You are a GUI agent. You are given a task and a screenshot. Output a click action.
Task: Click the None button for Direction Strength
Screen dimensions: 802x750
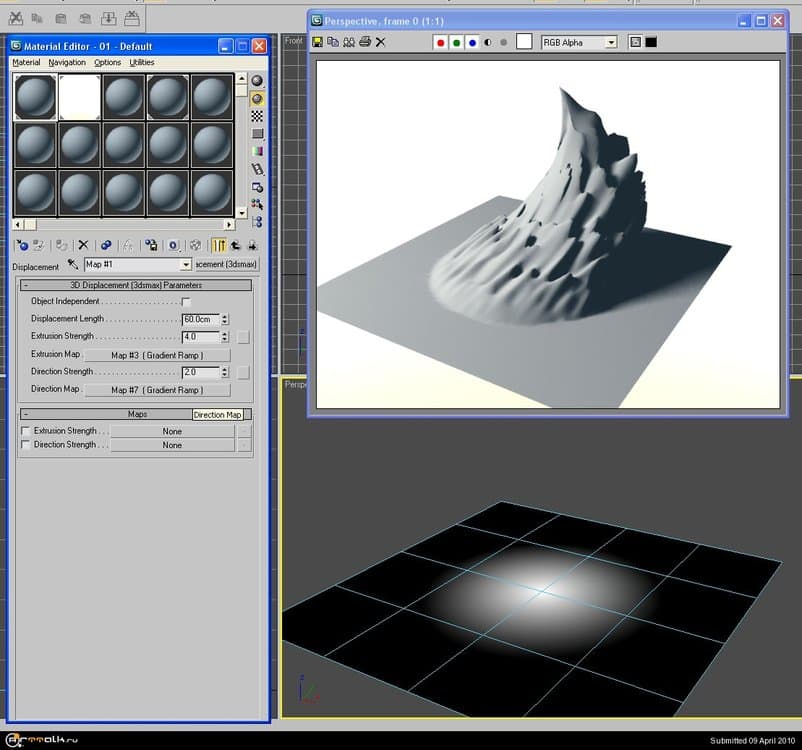click(x=172, y=445)
